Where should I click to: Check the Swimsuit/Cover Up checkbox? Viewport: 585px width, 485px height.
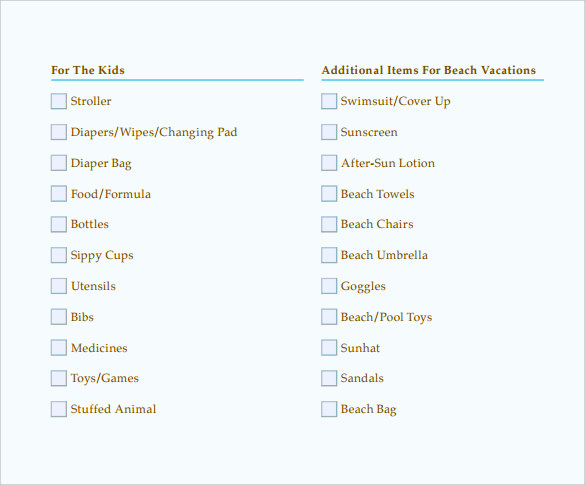[x=329, y=101]
